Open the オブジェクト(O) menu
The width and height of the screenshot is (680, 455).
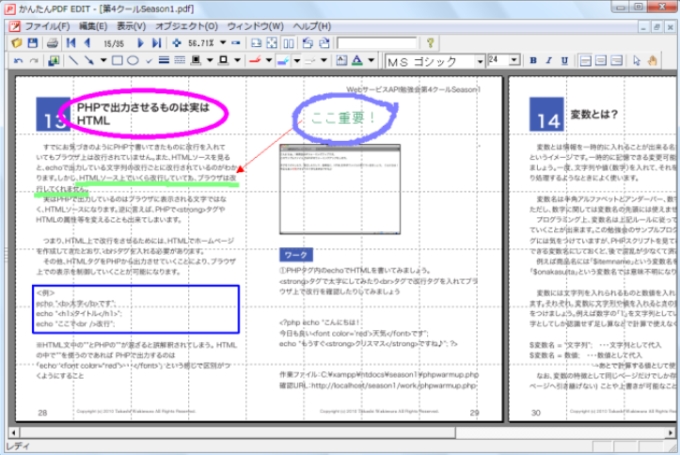click(x=186, y=26)
